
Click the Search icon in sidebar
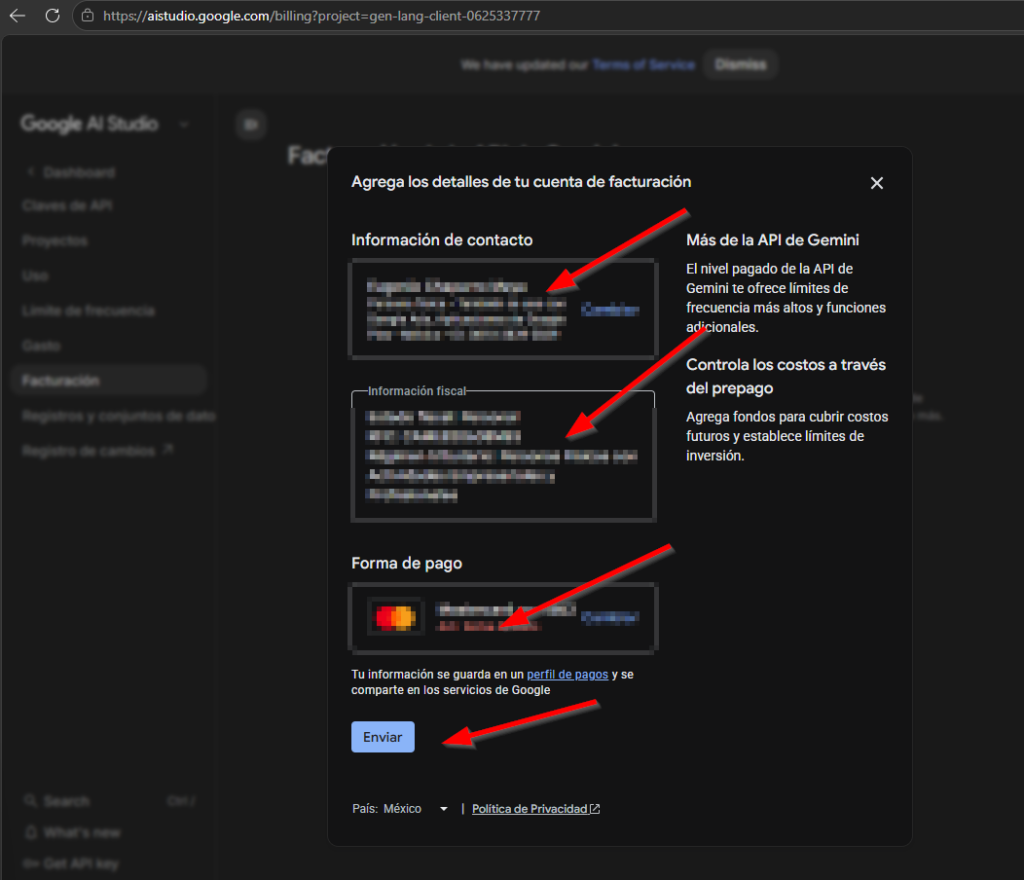point(30,801)
